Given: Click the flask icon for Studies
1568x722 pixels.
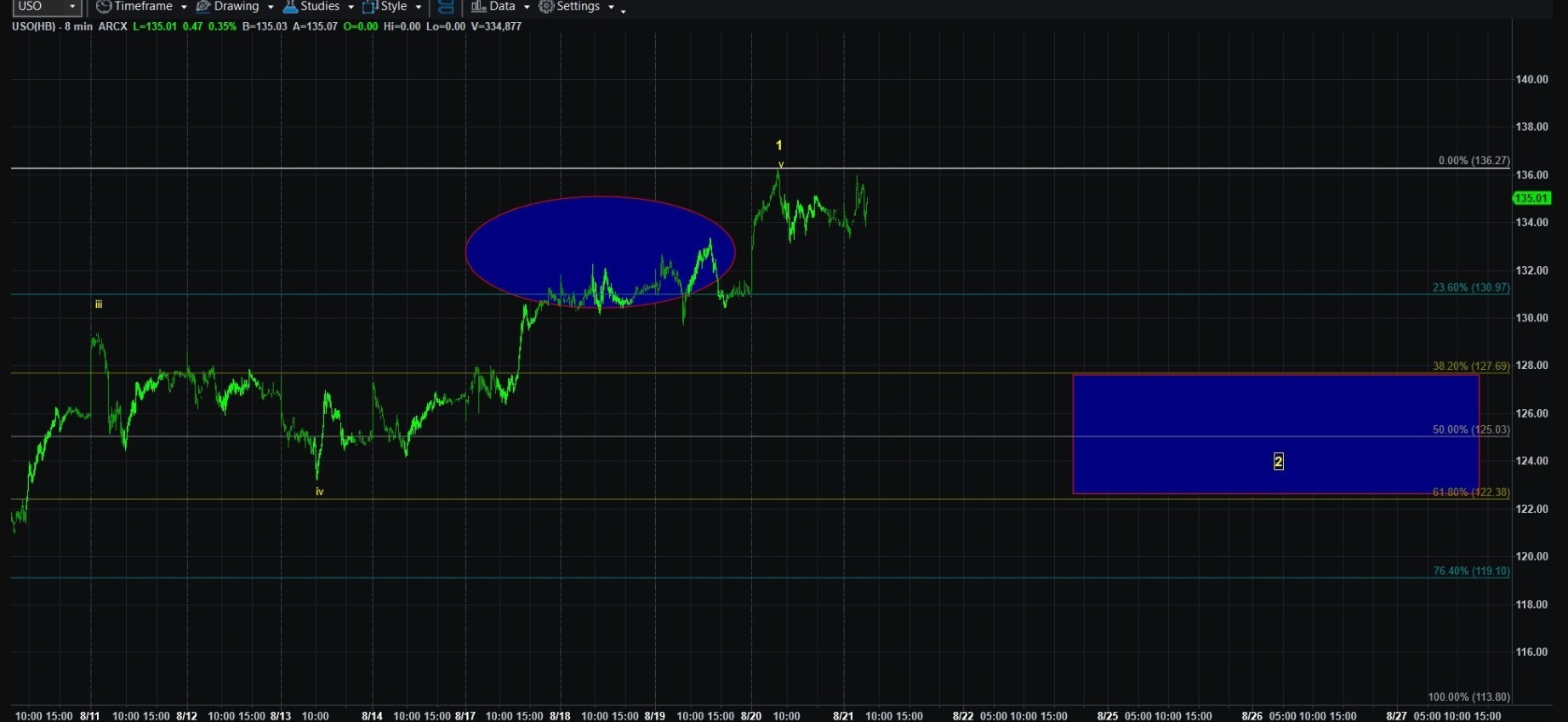Looking at the screenshot, I should tap(290, 7).
